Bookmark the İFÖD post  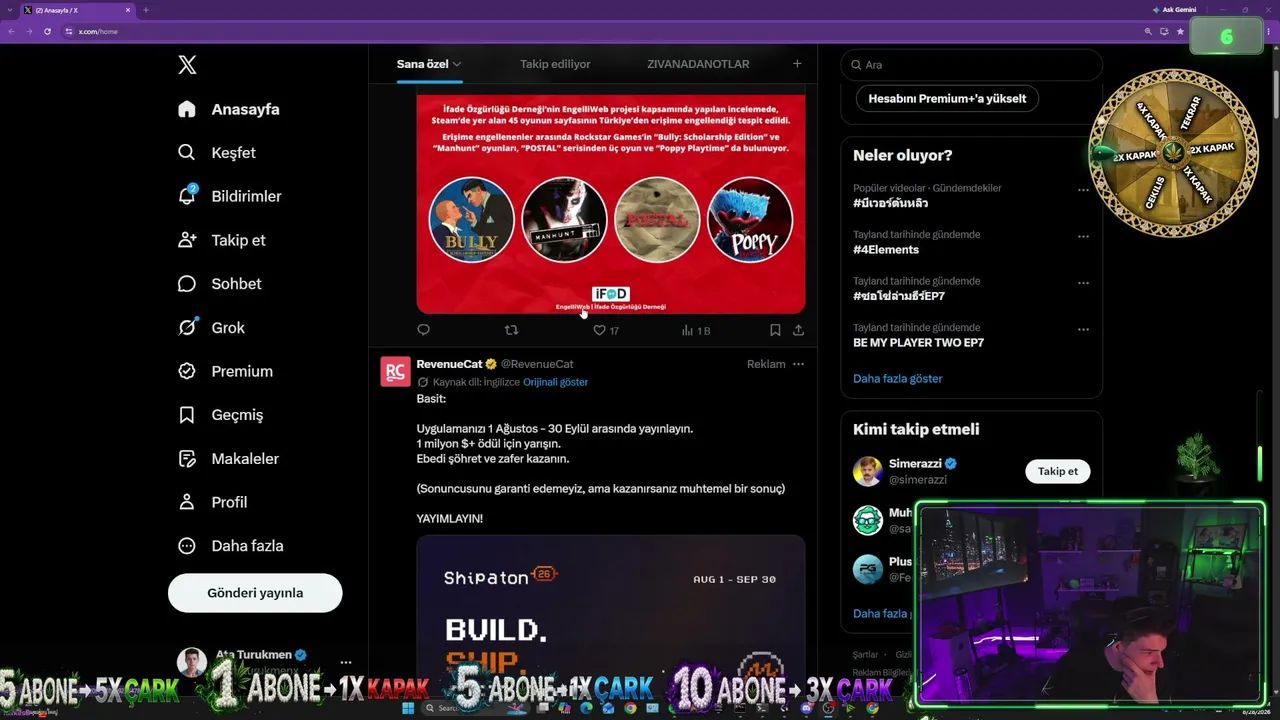(775, 330)
